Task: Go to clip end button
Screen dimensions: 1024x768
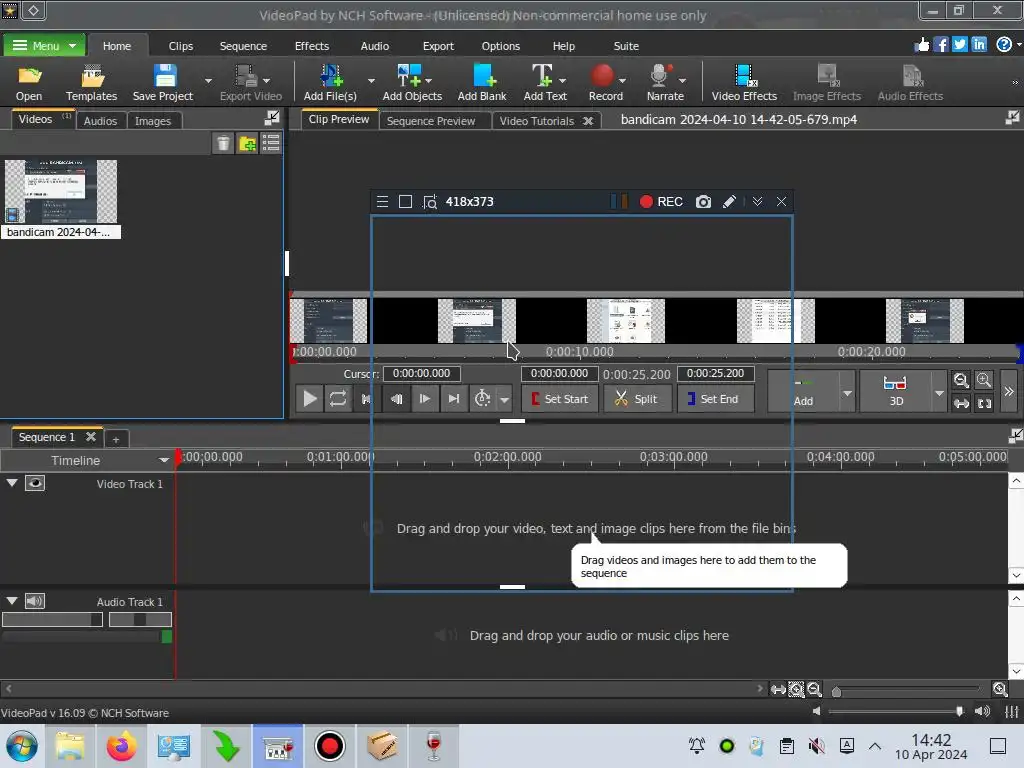Action: pyautogui.click(x=454, y=398)
